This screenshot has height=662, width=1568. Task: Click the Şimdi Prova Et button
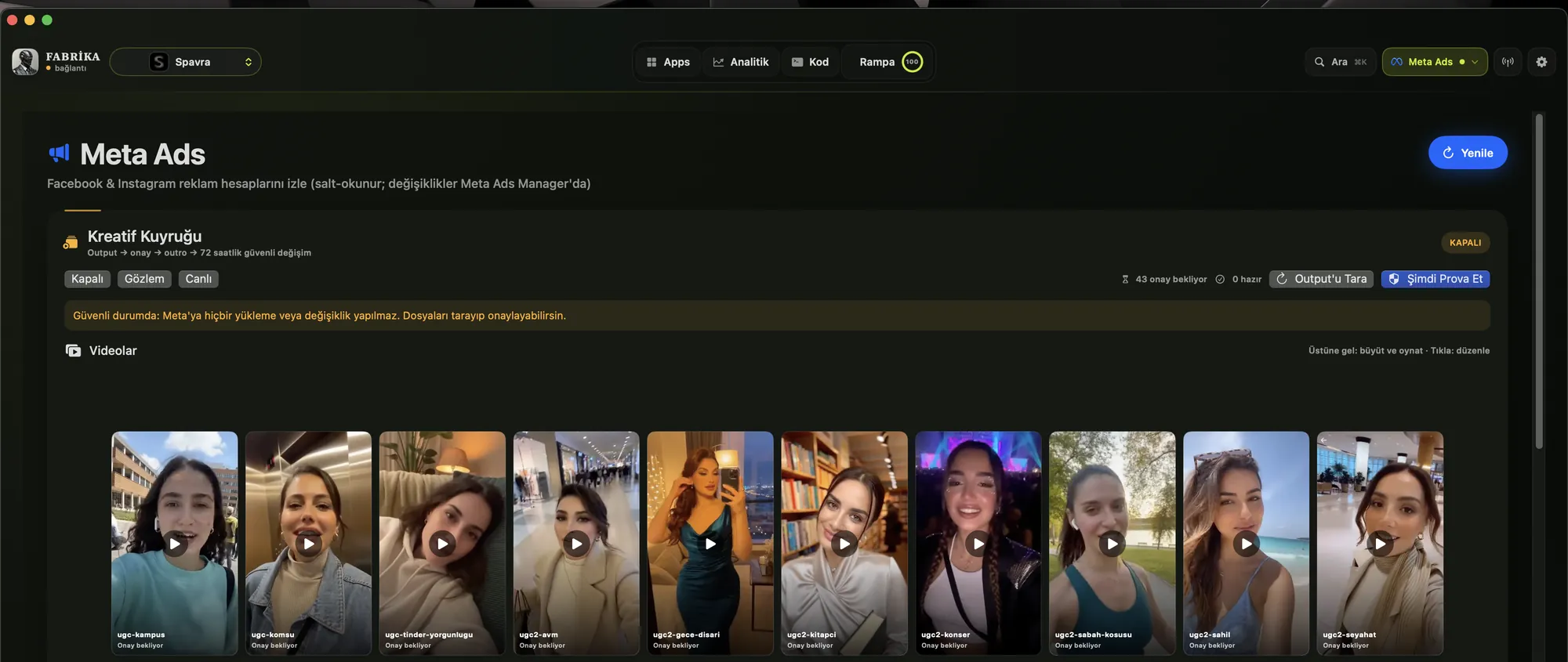click(x=1436, y=279)
